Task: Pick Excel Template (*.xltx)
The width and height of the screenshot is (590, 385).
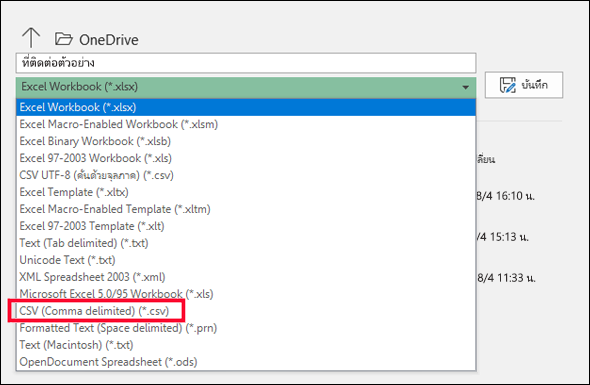Action: pyautogui.click(x=246, y=192)
